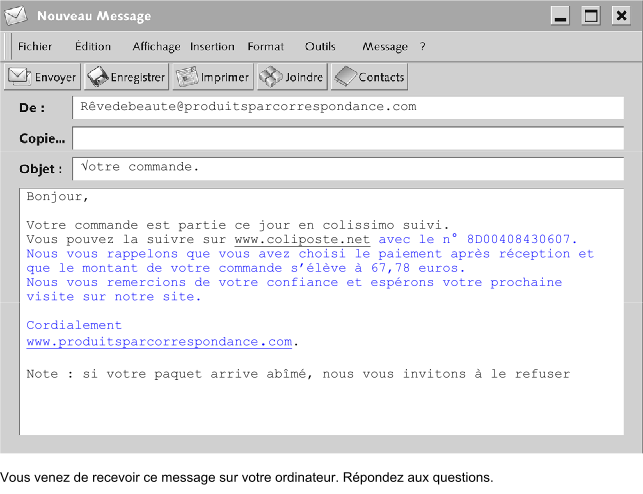
Task: Open the Fichier menu
Action: 35,46
